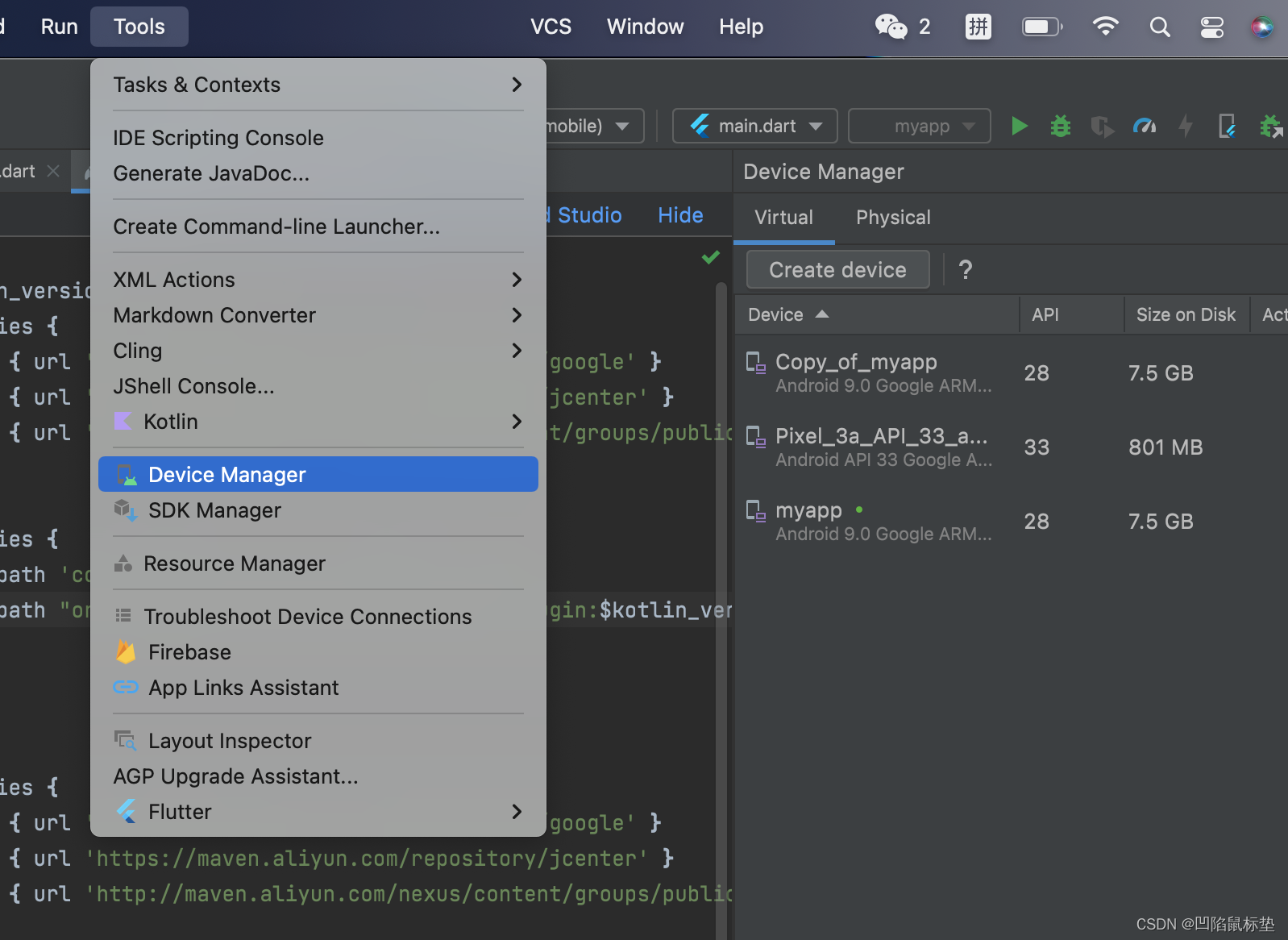1288x940 pixels.
Task: Run the app with the green play icon
Action: [1020, 126]
